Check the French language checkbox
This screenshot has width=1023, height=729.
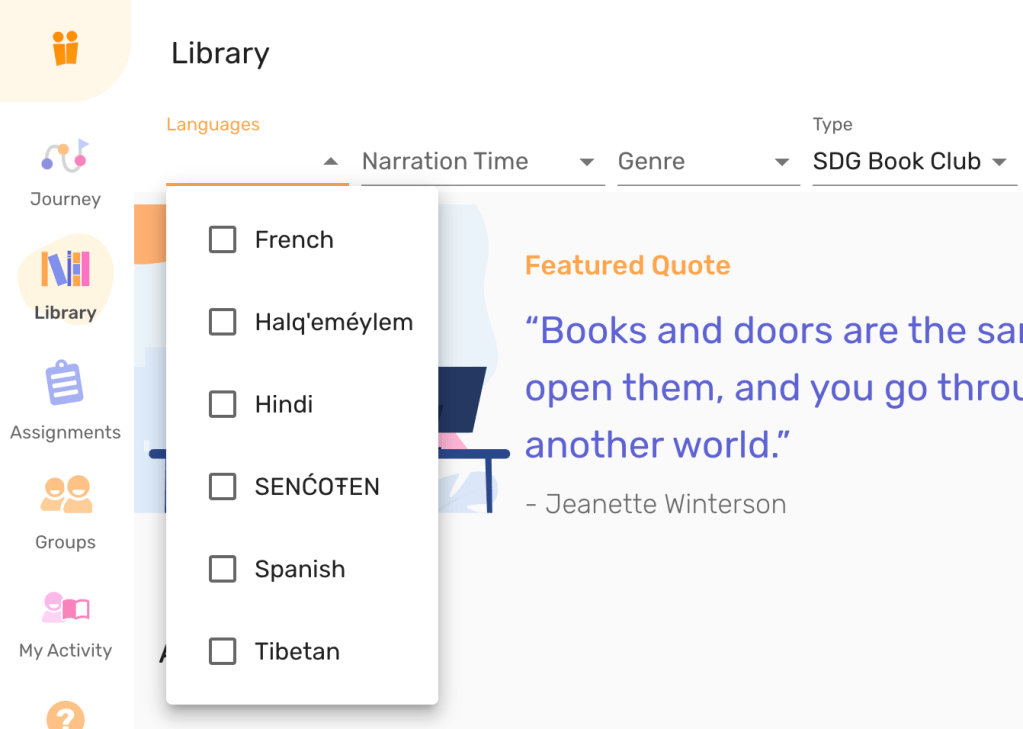click(x=222, y=240)
